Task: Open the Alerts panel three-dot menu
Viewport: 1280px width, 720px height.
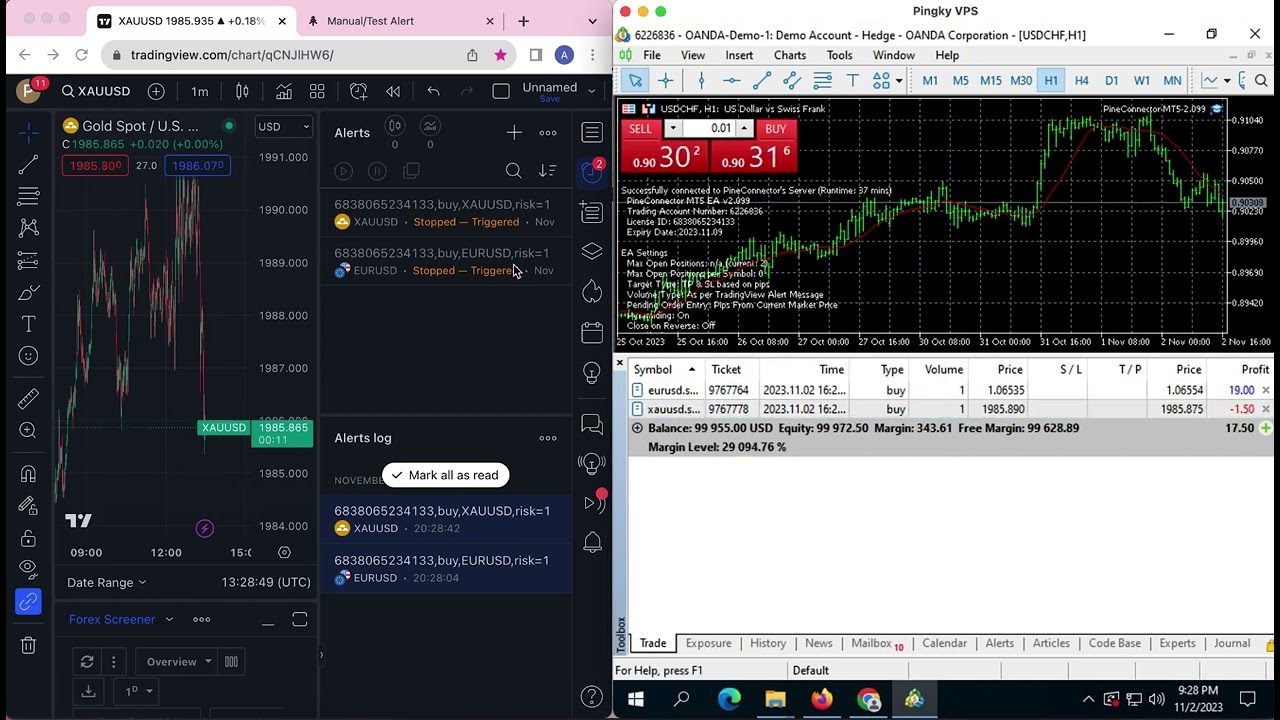Action: tap(548, 133)
